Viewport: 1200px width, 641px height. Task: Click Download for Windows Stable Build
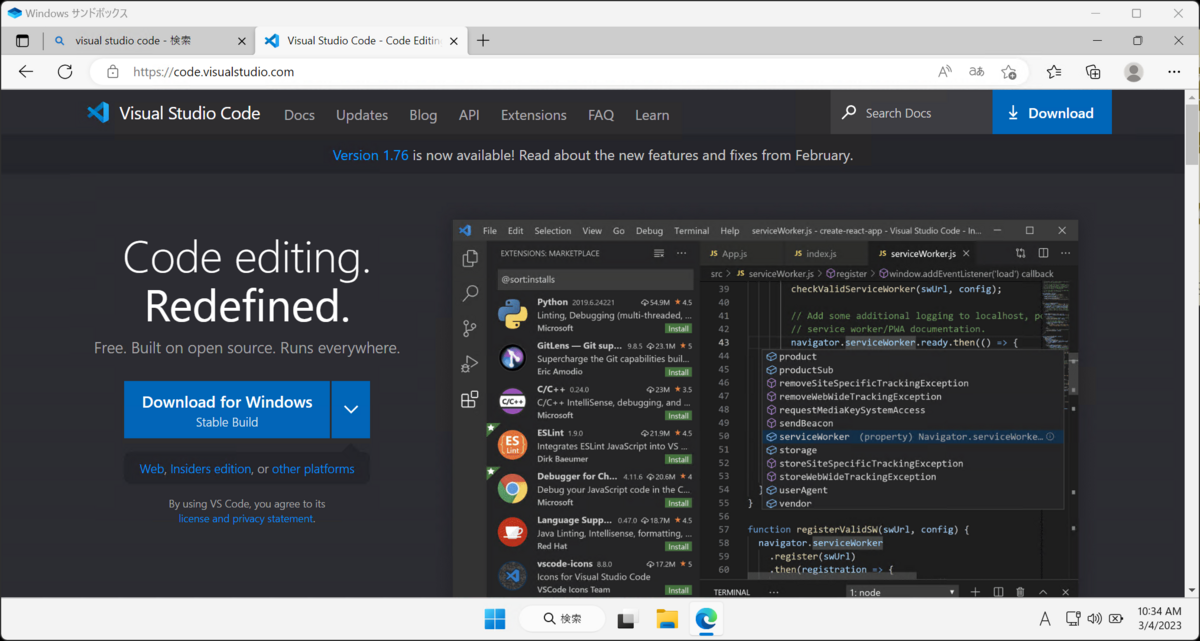pyautogui.click(x=227, y=410)
